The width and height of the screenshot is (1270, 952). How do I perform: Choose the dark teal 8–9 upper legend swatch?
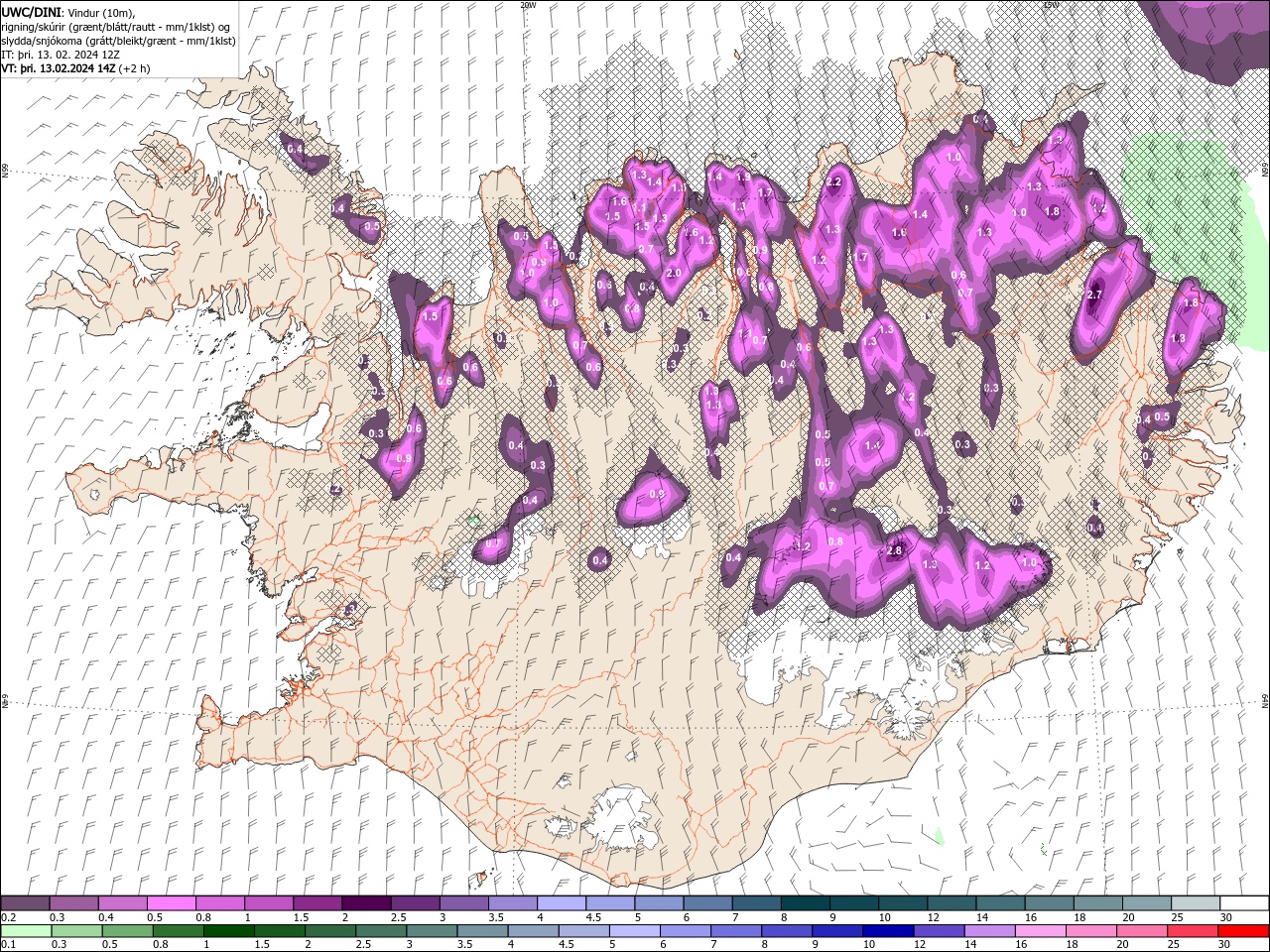(805, 903)
